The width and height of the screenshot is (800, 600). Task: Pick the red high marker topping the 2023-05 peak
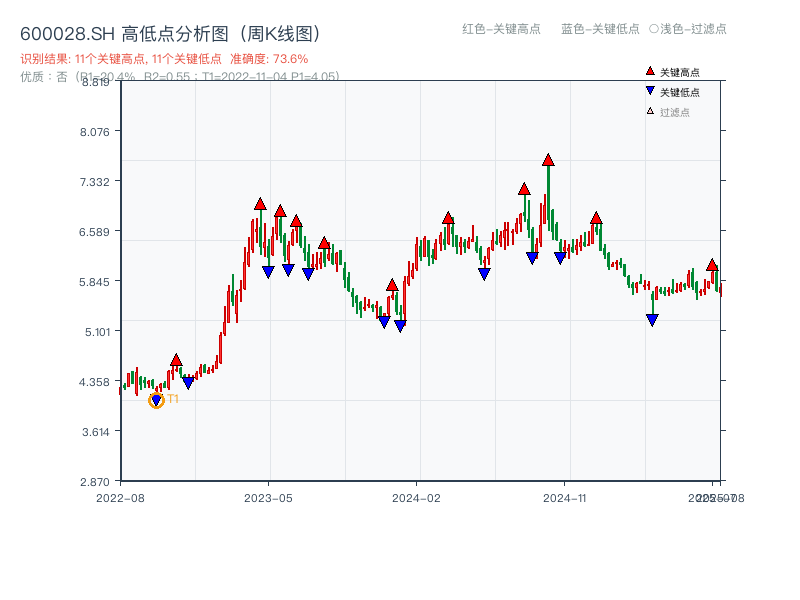point(260,204)
